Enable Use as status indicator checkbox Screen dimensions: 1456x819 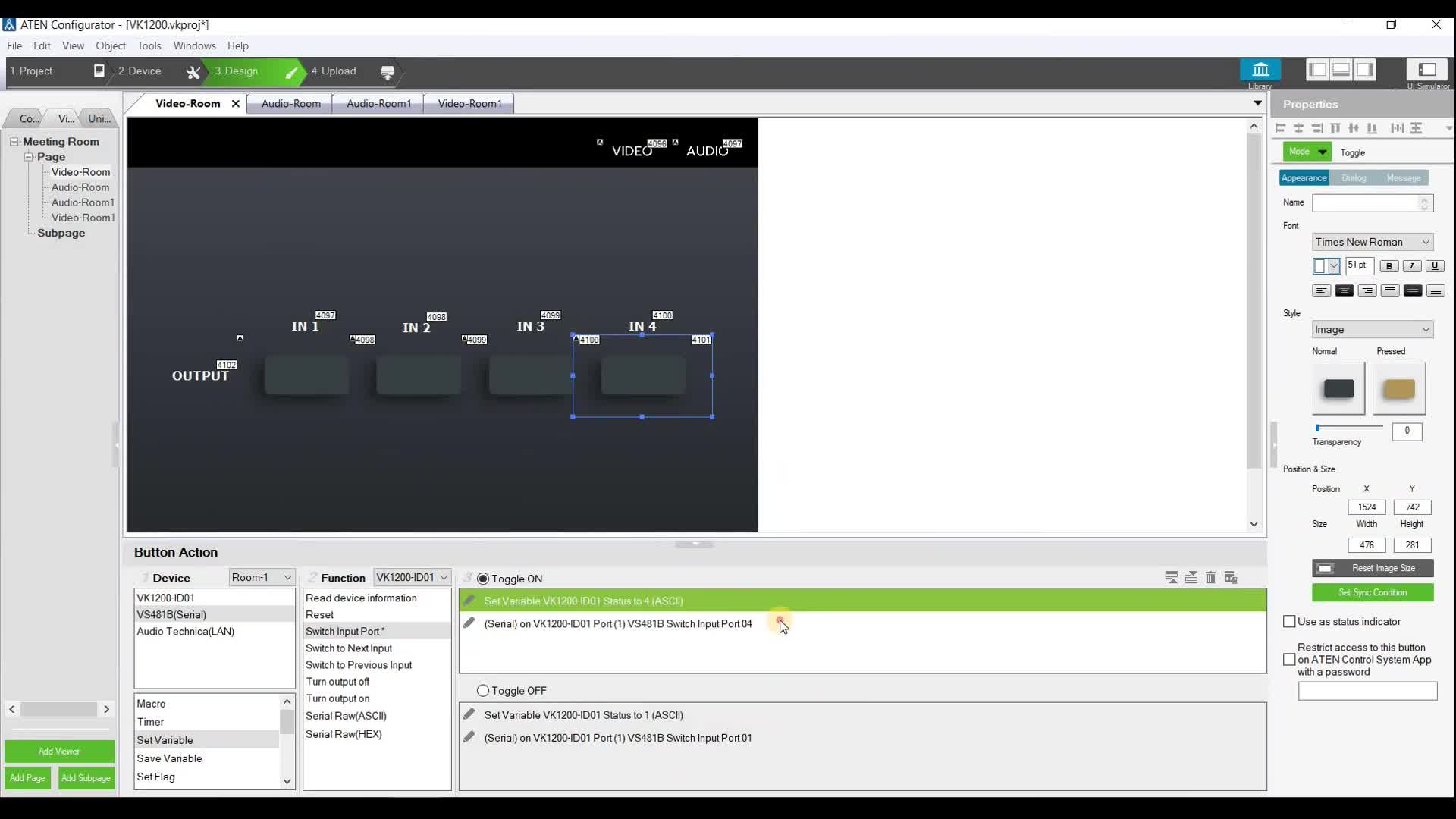(1289, 622)
